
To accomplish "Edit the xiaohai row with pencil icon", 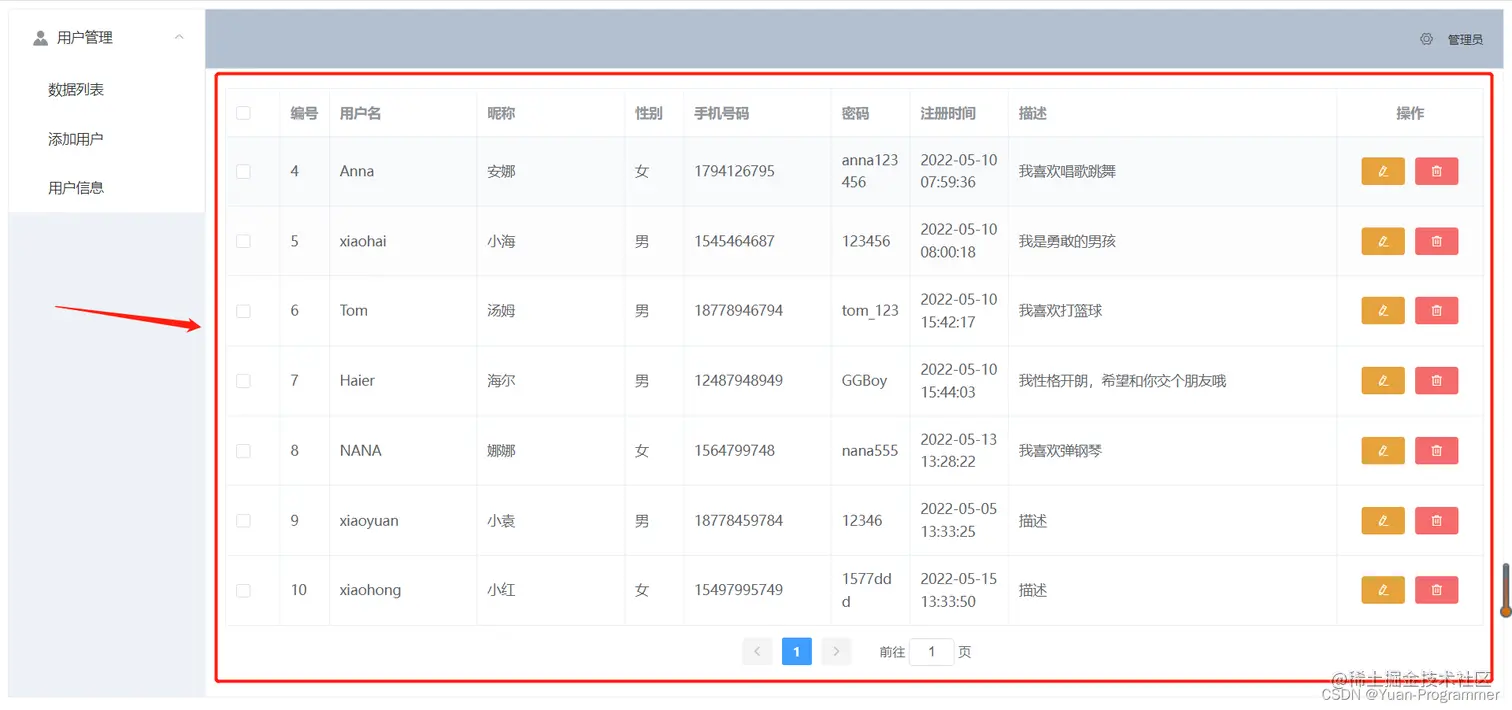I will (1383, 241).
